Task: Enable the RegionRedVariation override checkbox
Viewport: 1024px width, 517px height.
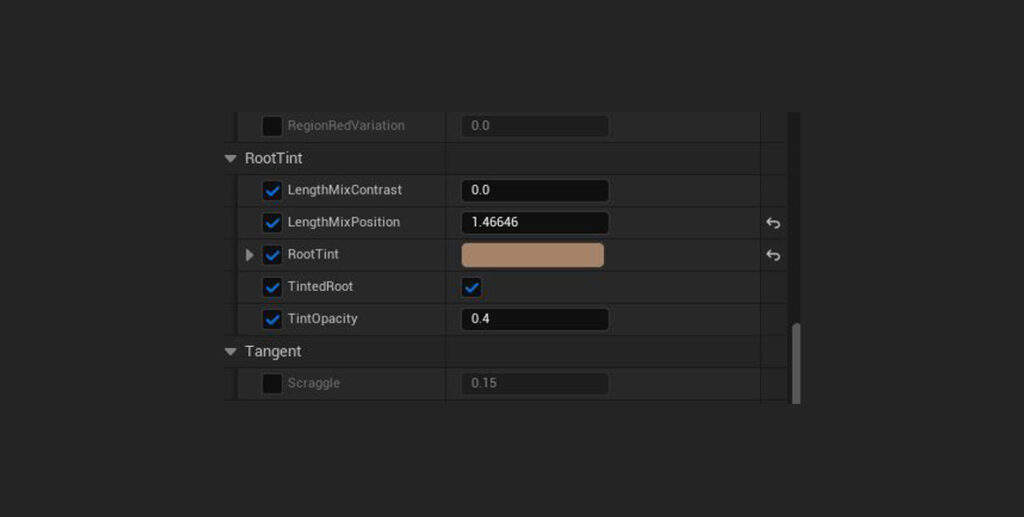Action: click(272, 126)
